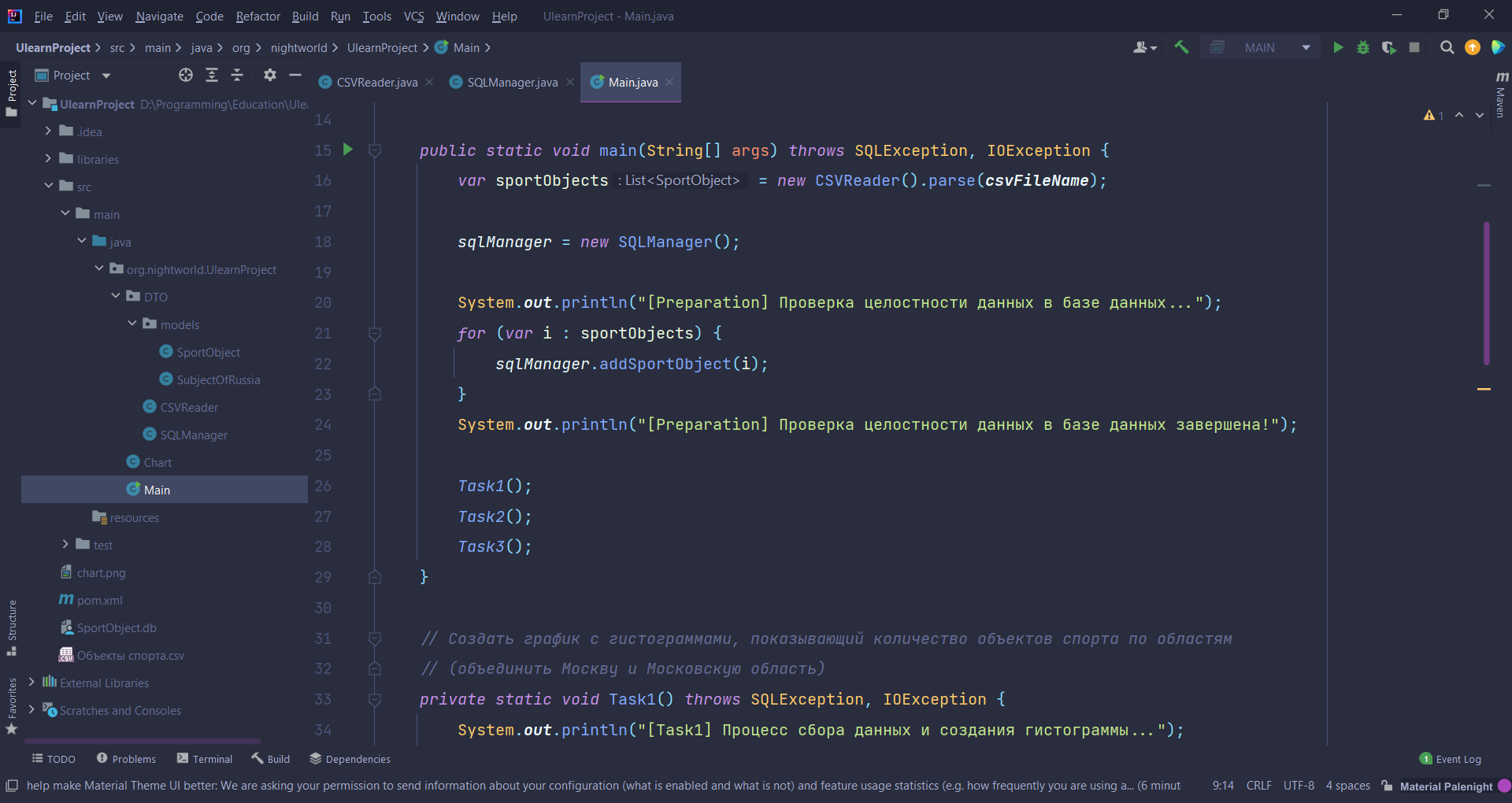Run MAIN with coverage shield icon
Viewport: 1512px width, 803px height.
click(1389, 47)
